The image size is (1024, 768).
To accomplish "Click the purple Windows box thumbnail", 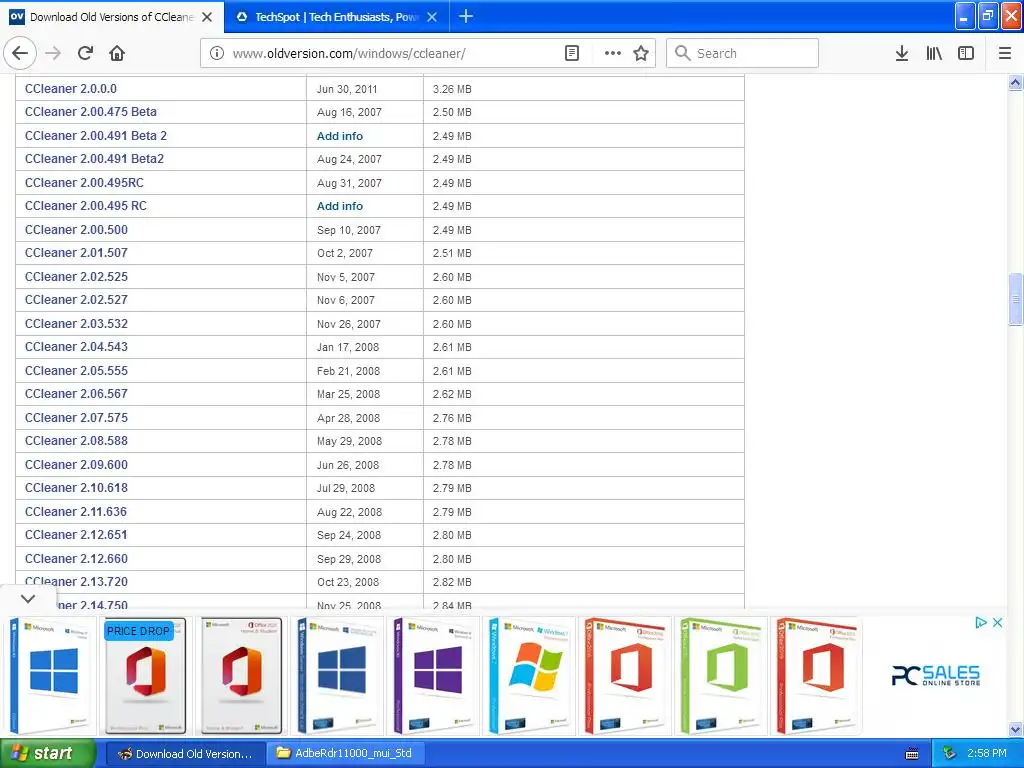I will (434, 676).
